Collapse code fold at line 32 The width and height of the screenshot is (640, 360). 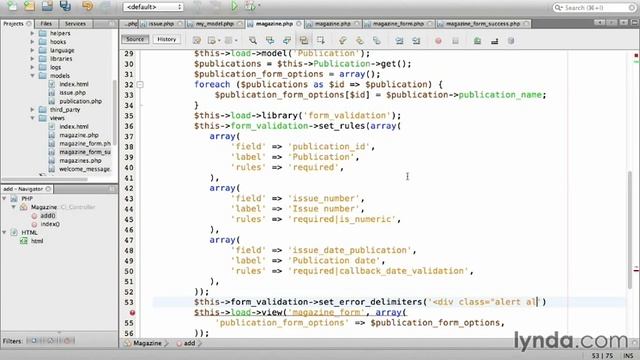(140, 84)
